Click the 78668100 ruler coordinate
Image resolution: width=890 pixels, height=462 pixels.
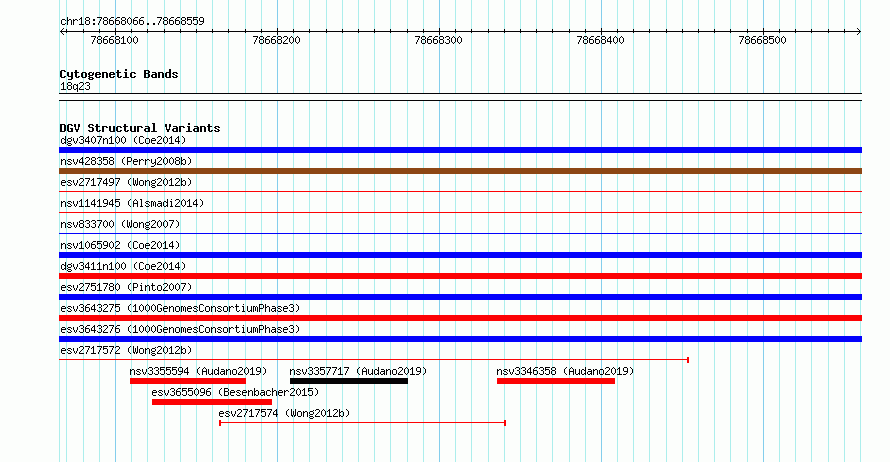tap(114, 40)
